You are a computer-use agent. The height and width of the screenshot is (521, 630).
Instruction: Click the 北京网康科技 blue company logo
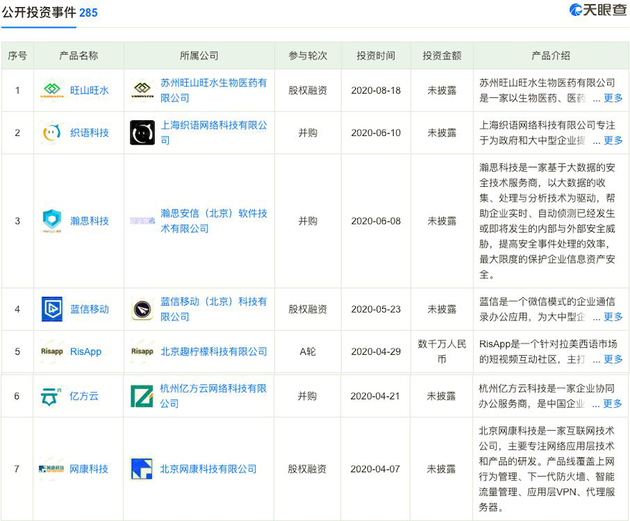[x=142, y=469]
